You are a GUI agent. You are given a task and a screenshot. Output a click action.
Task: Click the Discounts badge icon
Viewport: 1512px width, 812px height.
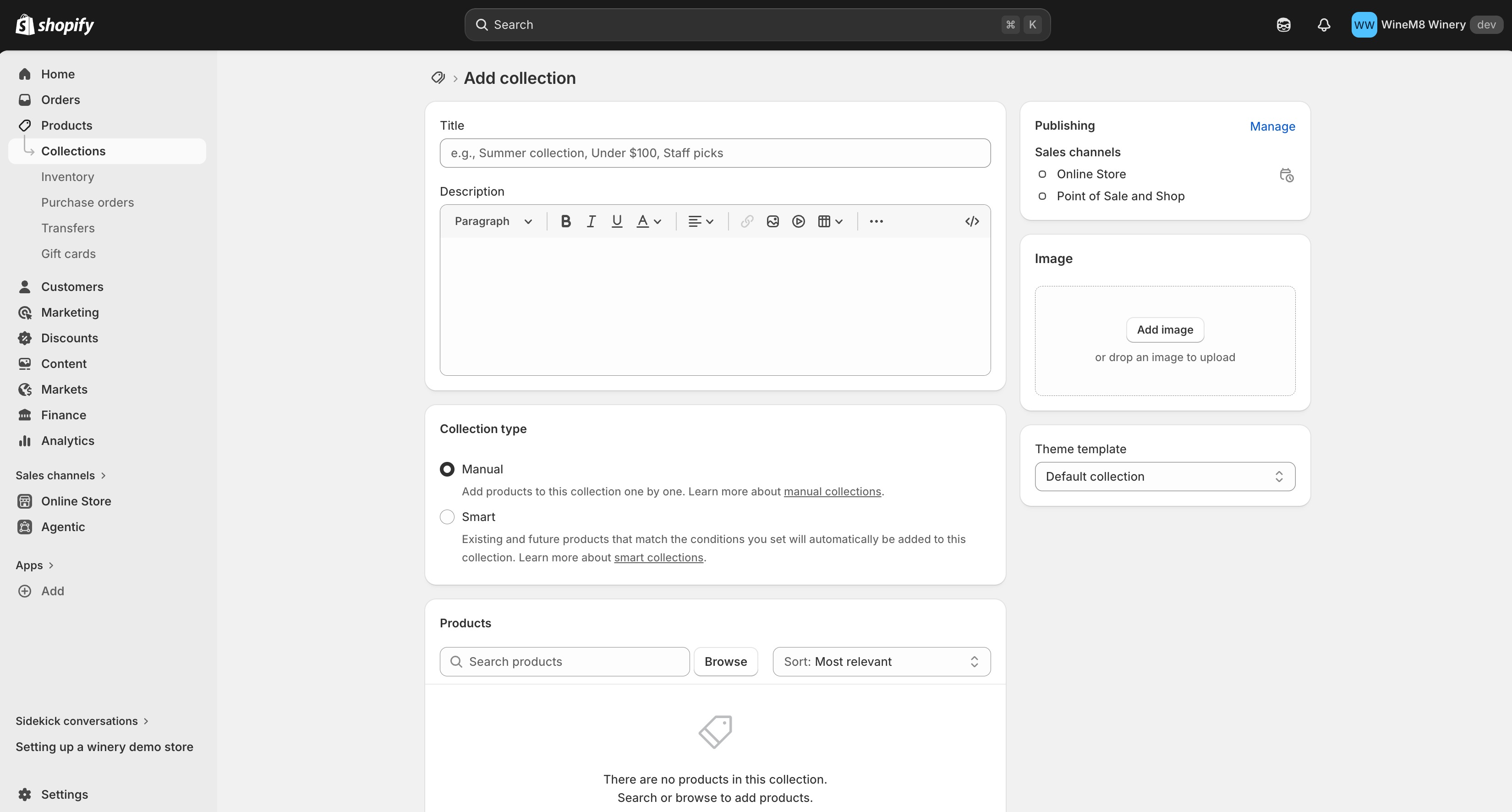[x=25, y=338]
